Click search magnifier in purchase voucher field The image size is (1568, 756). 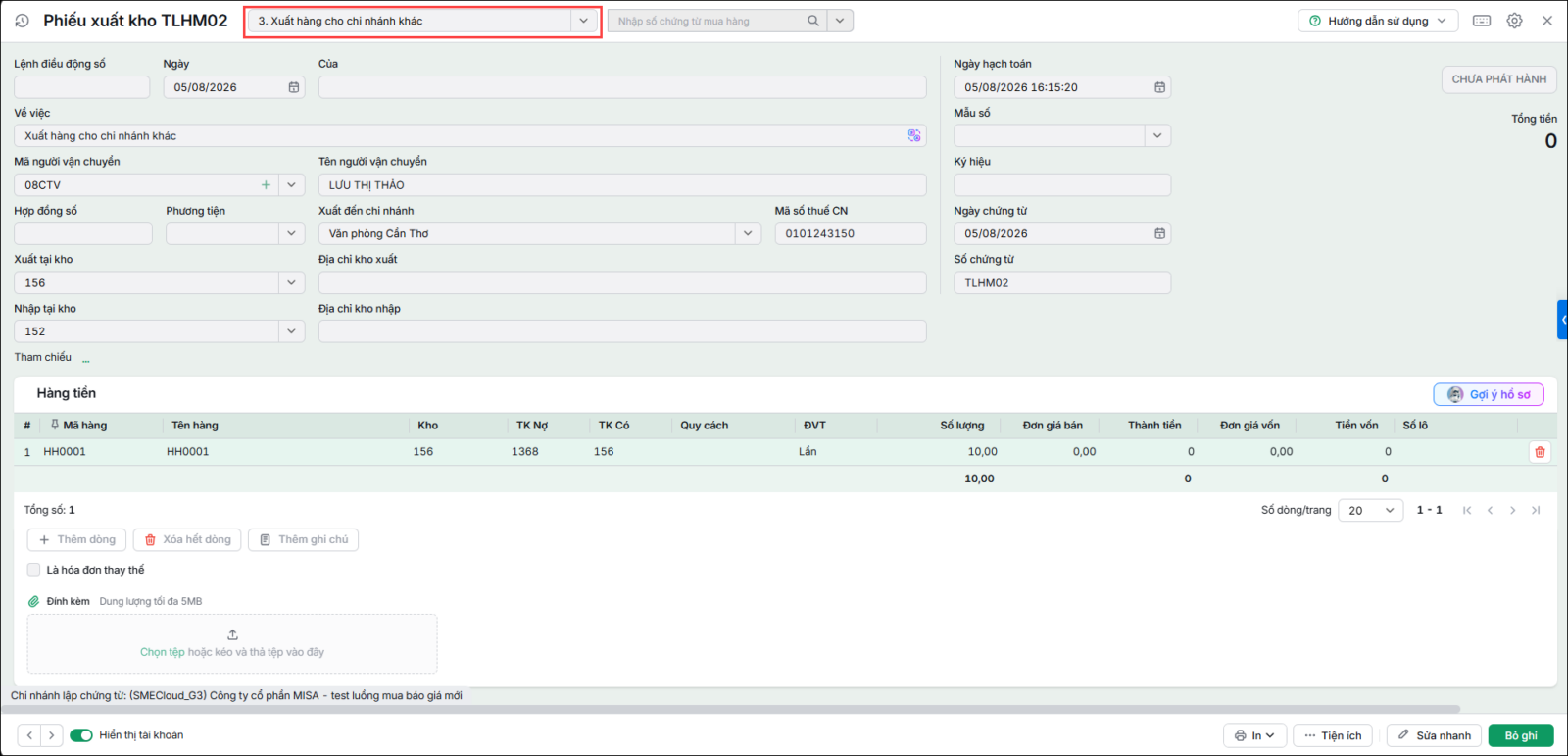tap(813, 21)
